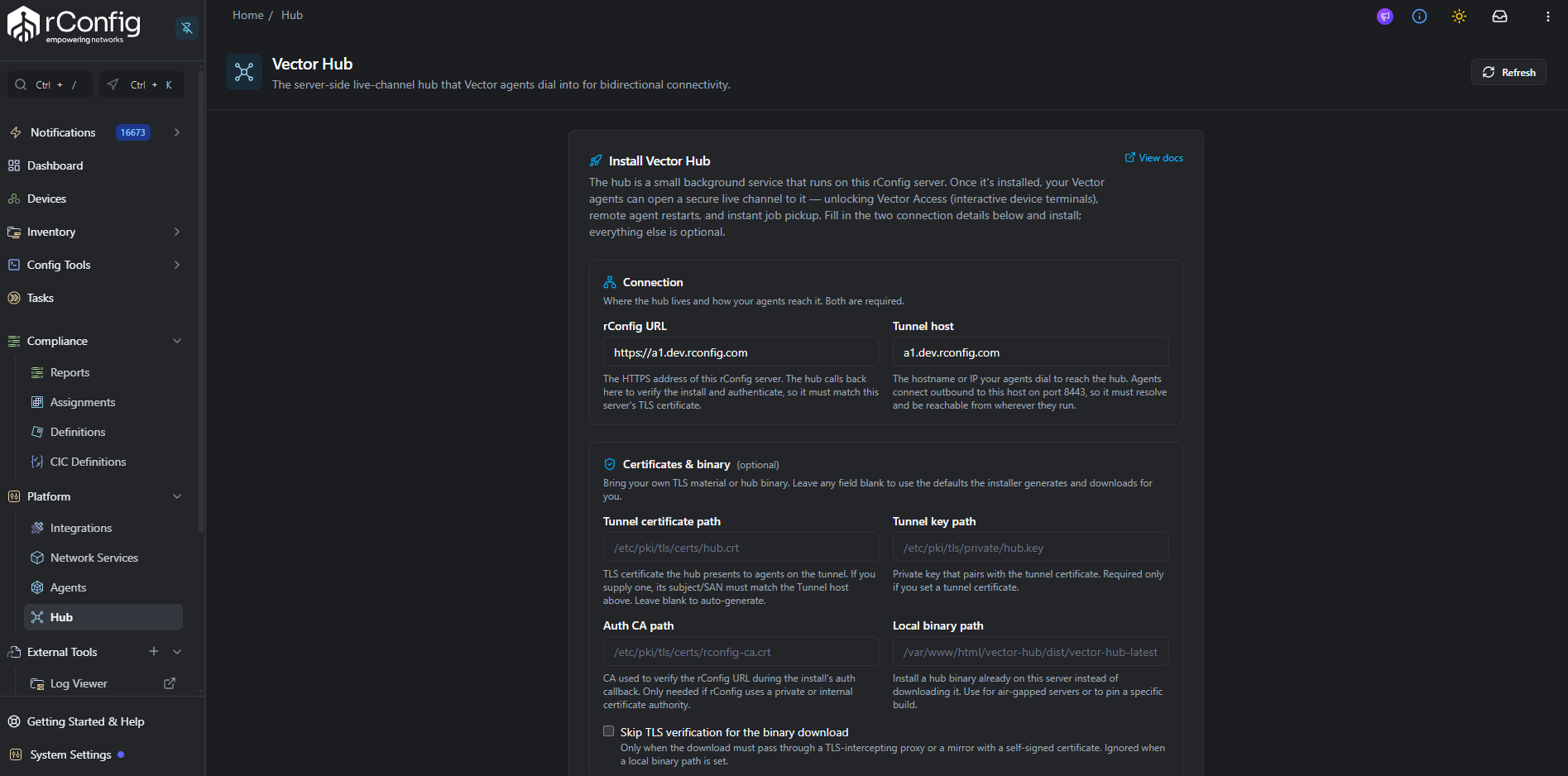Viewport: 1568px width, 776px height.
Task: Expand the Inventory submenu arrow
Action: click(x=177, y=232)
